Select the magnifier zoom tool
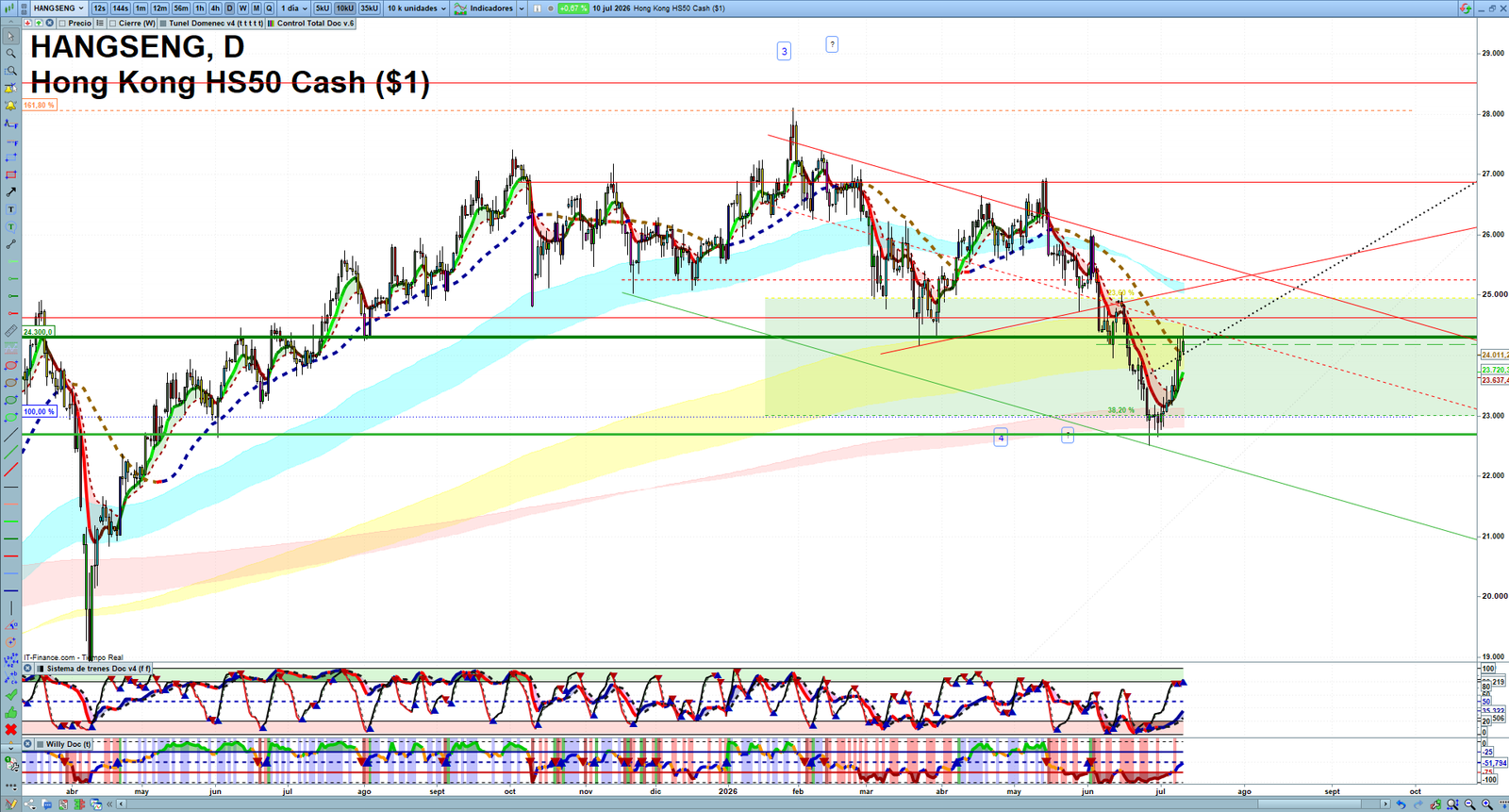This screenshot has height=812, width=1509. (10, 54)
